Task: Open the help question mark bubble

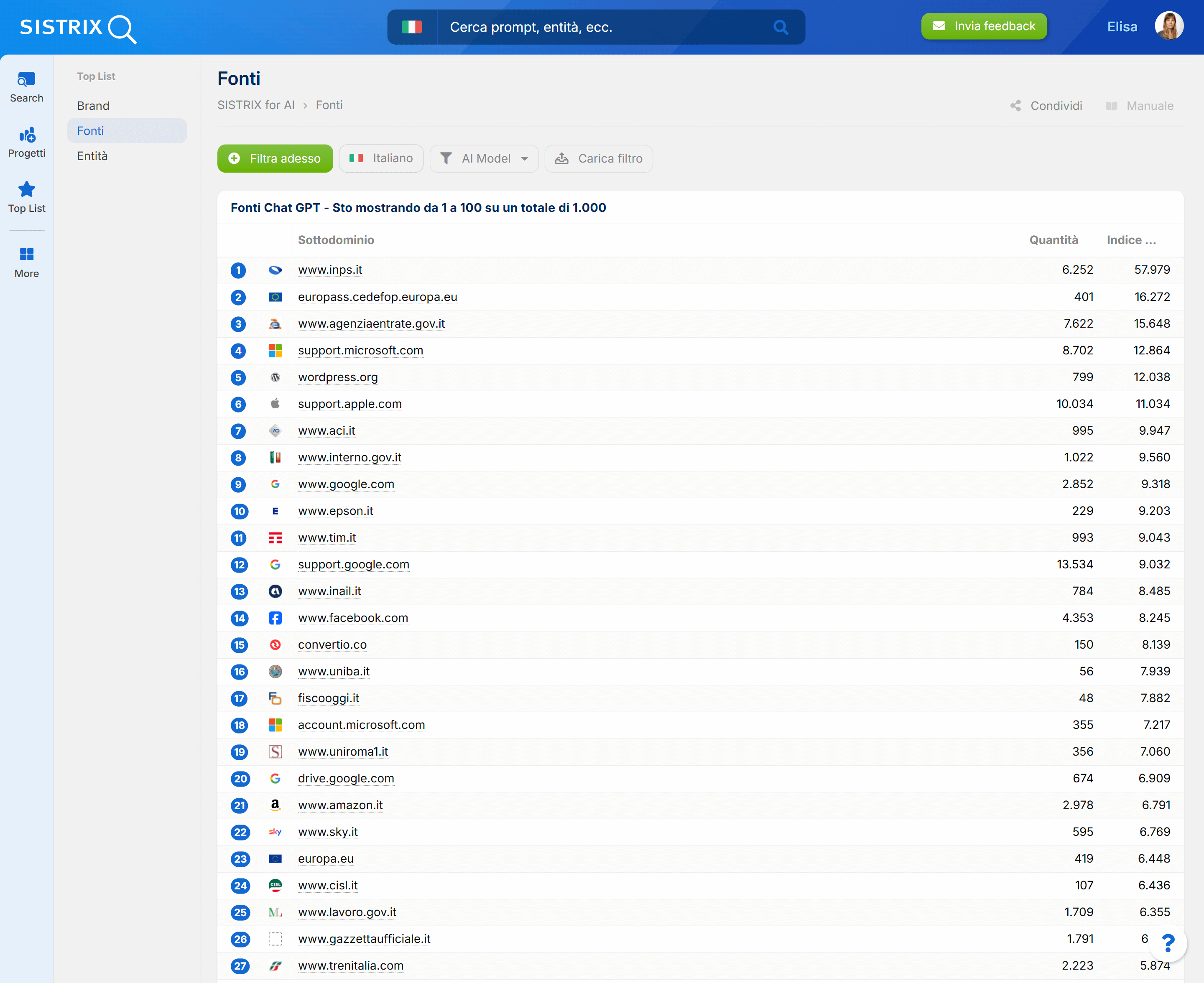Action: tap(1167, 943)
